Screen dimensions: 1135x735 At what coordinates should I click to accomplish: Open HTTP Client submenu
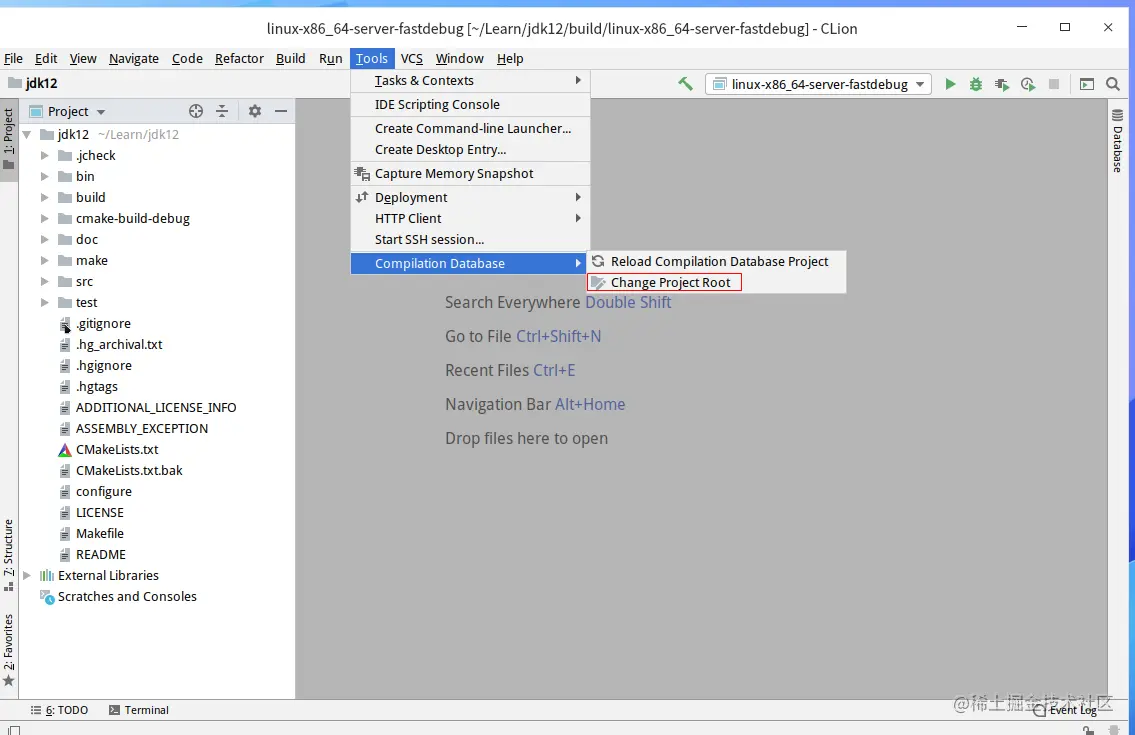coord(471,219)
